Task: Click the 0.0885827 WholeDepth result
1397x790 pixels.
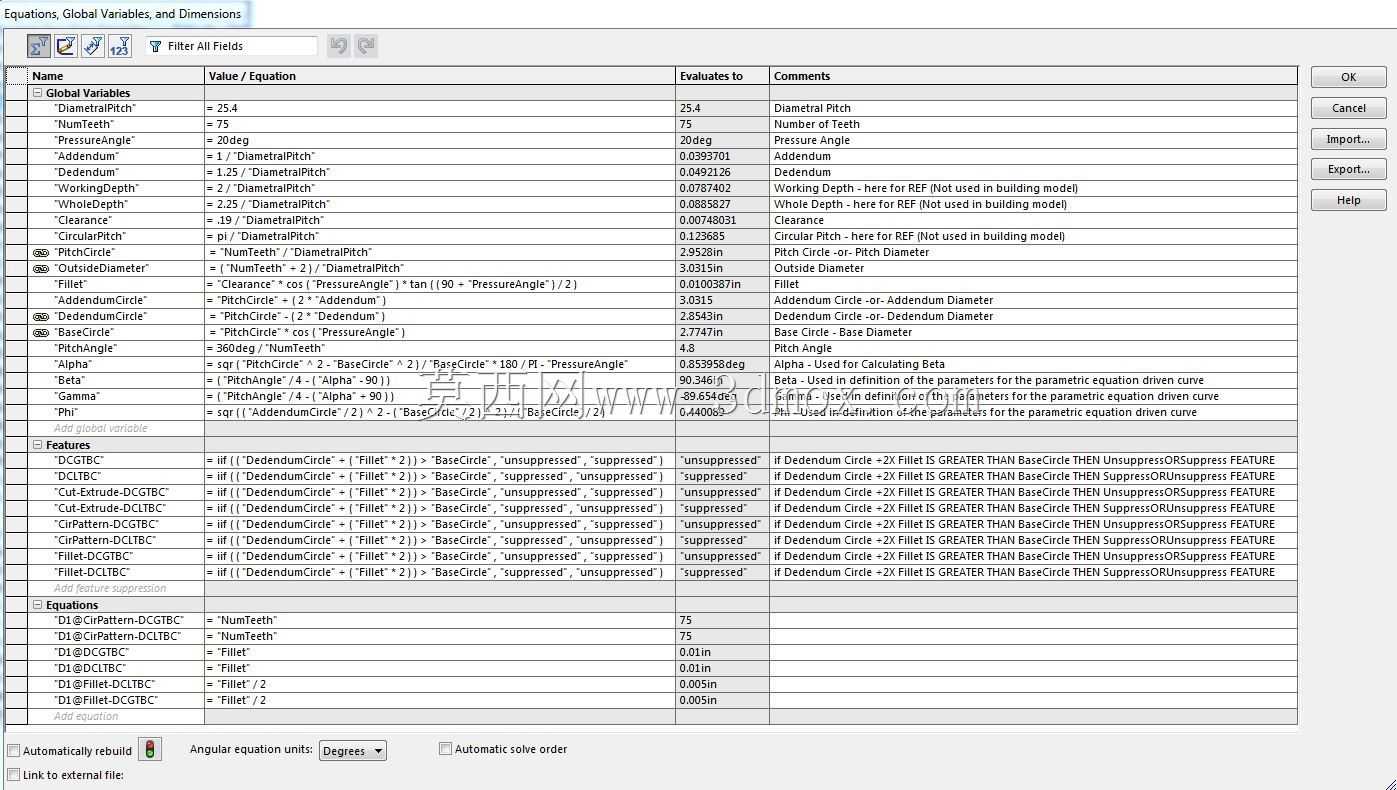Action: tap(705, 204)
